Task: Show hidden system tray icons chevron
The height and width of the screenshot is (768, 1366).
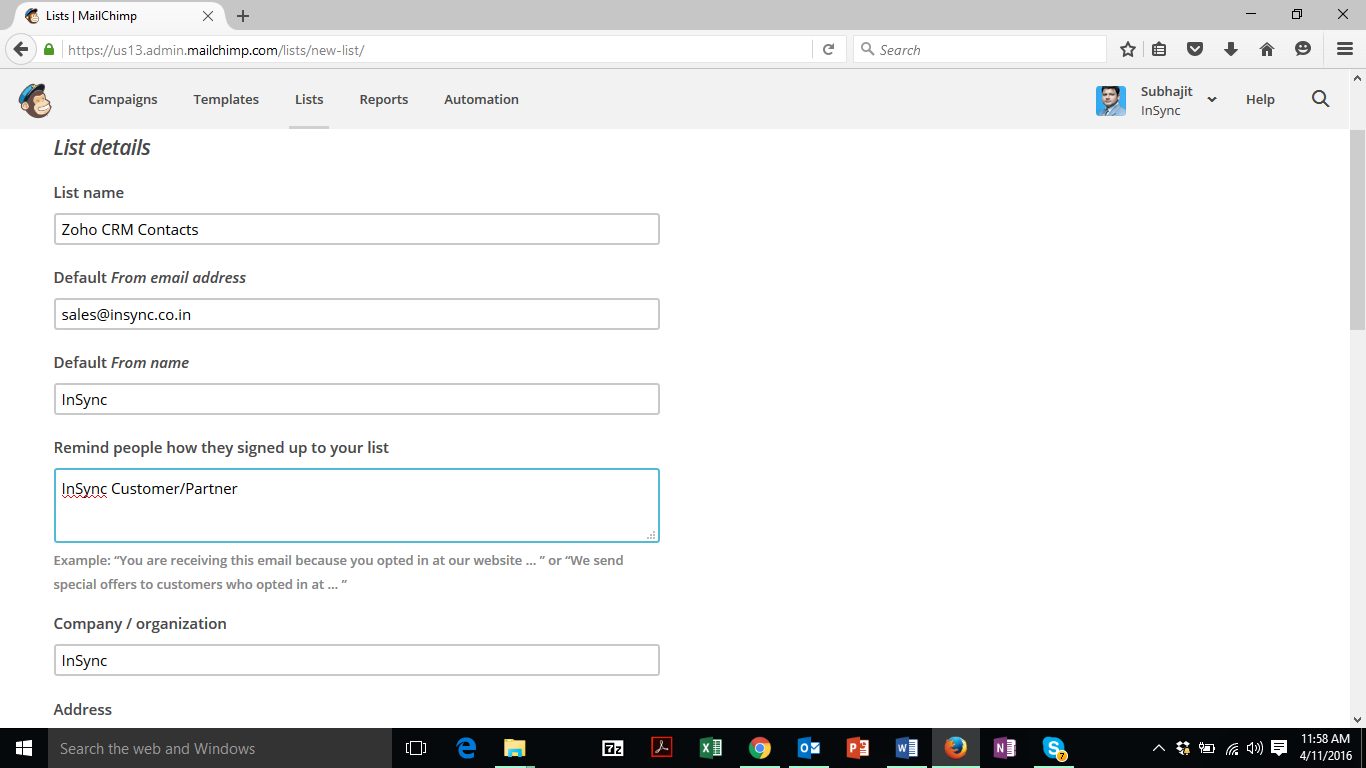Action: pyautogui.click(x=1158, y=748)
